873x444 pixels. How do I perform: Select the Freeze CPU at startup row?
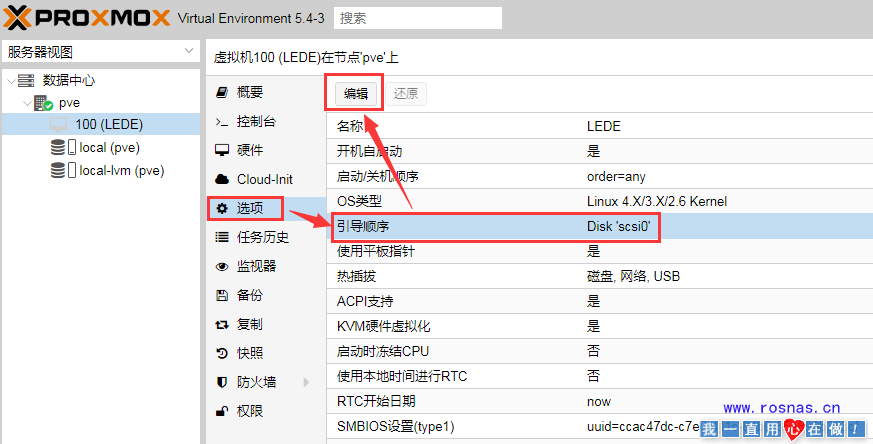point(600,352)
